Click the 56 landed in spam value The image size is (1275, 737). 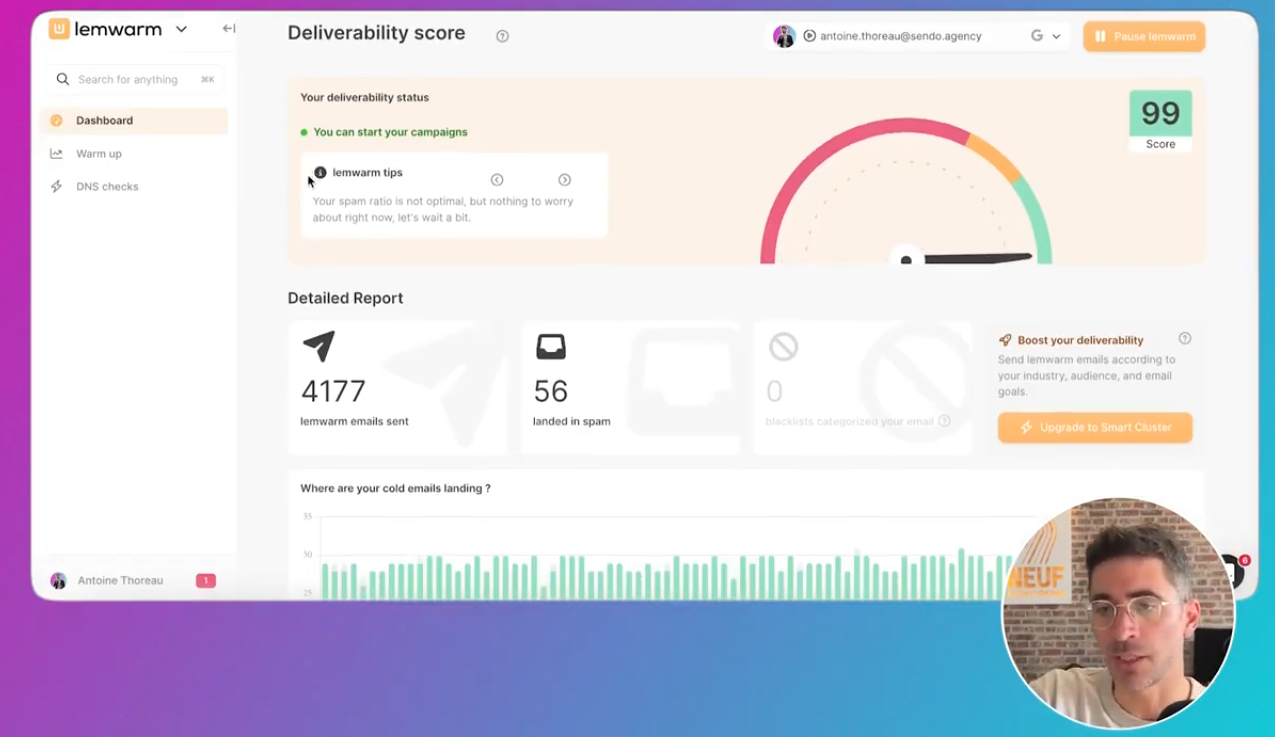[x=551, y=391]
